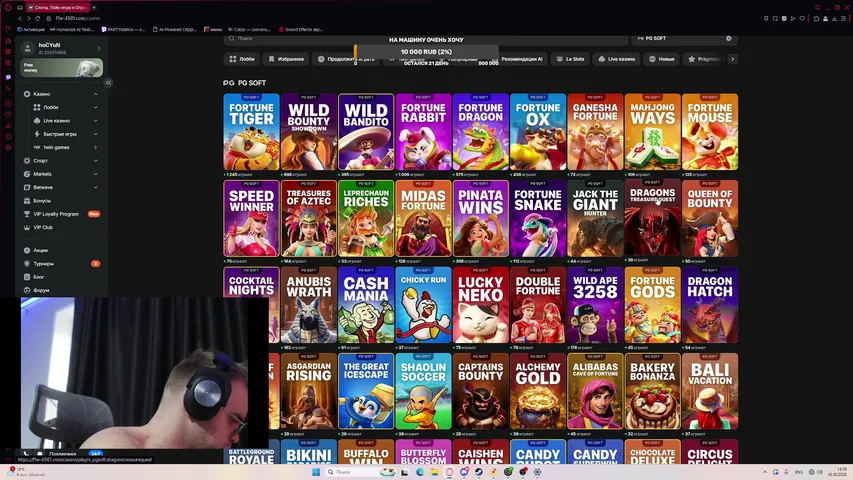This screenshot has width=853, height=480.
Task: Open the Alchemy Gold game
Action: tap(538, 391)
